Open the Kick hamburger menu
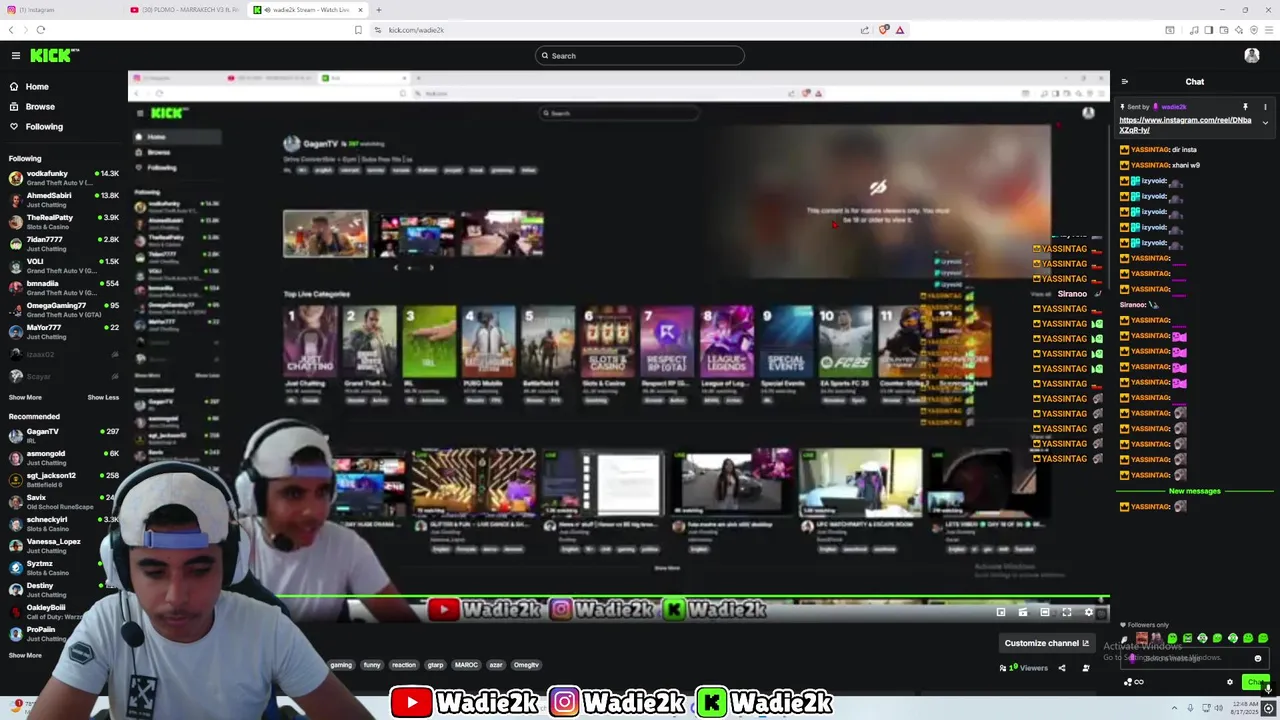Image resolution: width=1280 pixels, height=720 pixels. coord(14,56)
